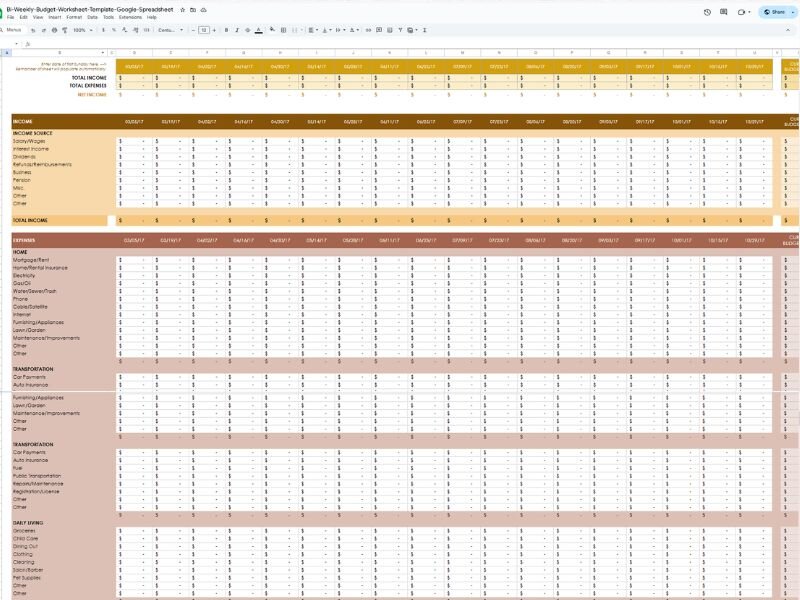
Task: Select the NET INCOME label
Action: [x=92, y=95]
